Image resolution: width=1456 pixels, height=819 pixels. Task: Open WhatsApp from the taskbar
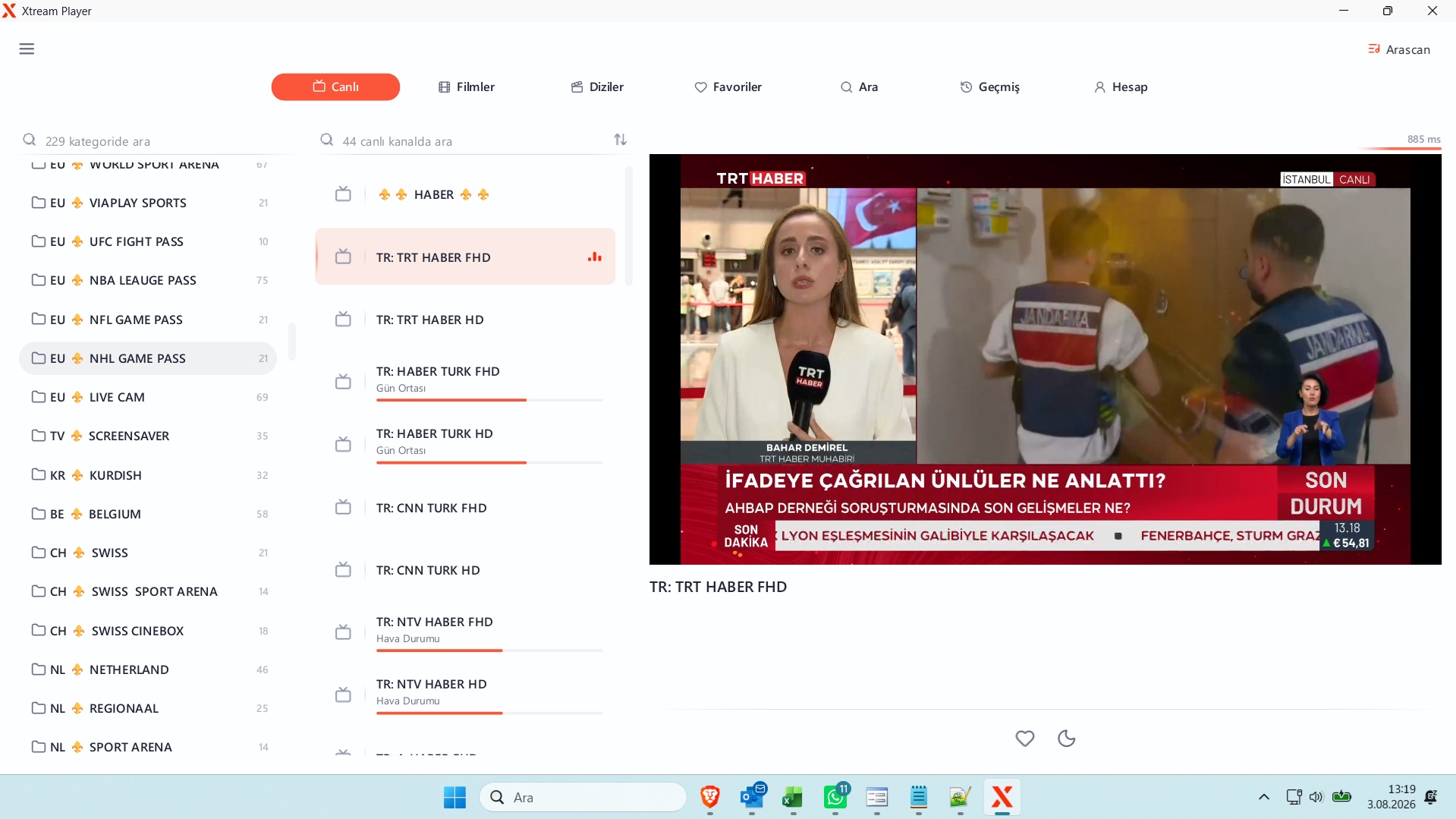click(x=835, y=797)
